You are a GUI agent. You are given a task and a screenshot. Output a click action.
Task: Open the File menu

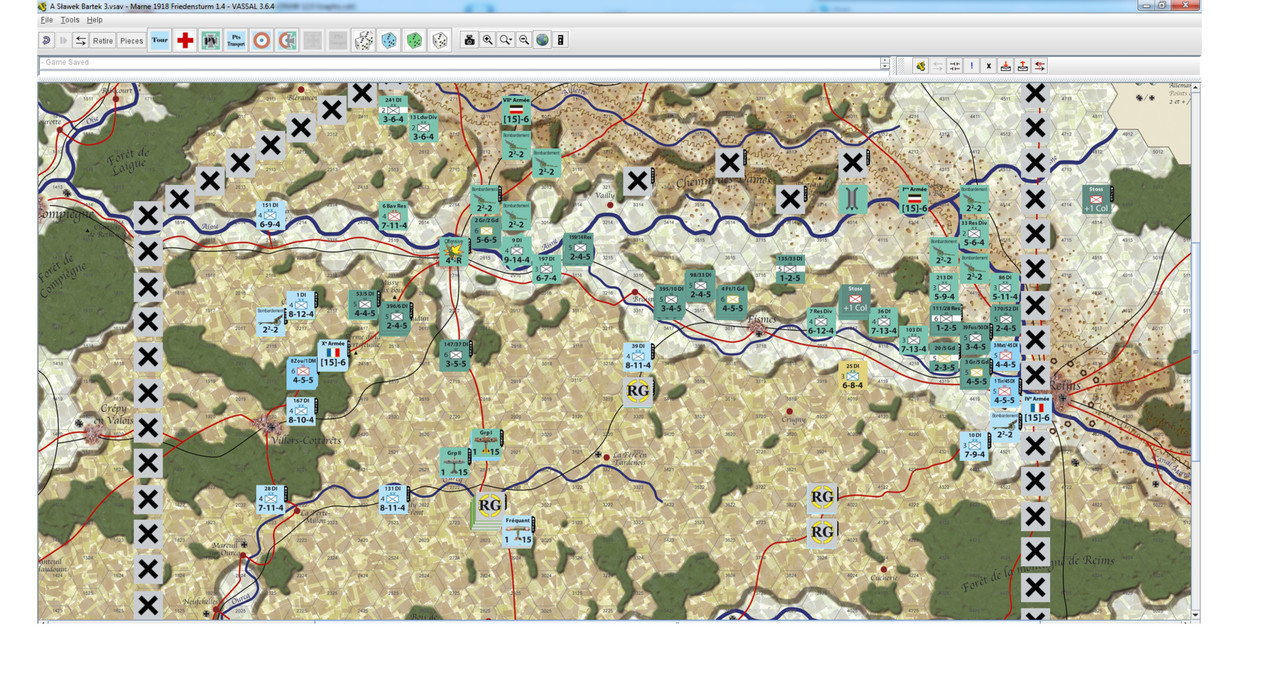coord(46,20)
